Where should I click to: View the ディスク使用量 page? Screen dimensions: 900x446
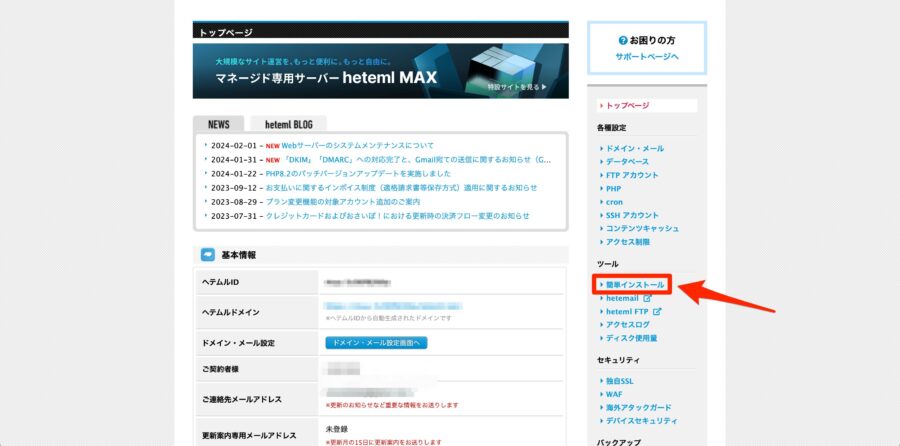(632, 338)
